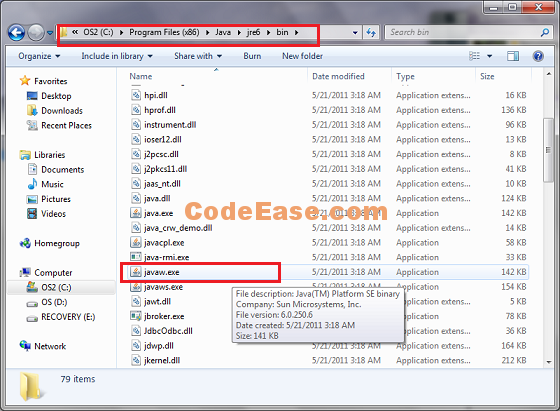Image resolution: width=560 pixels, height=411 pixels.
Task: Open the Organize dropdown menu
Action: 39,56
